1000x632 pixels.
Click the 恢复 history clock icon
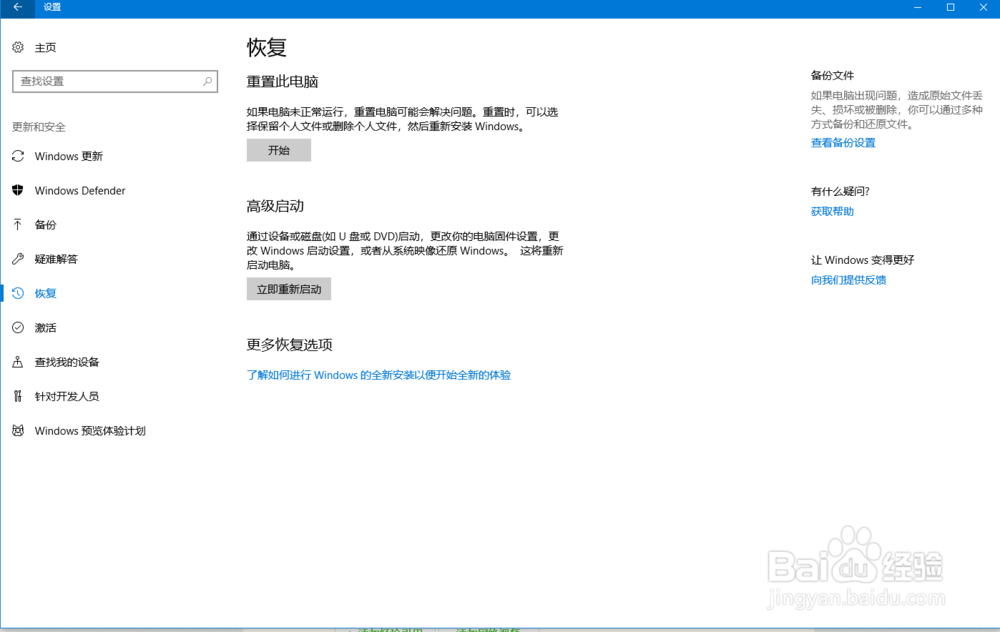point(18,293)
